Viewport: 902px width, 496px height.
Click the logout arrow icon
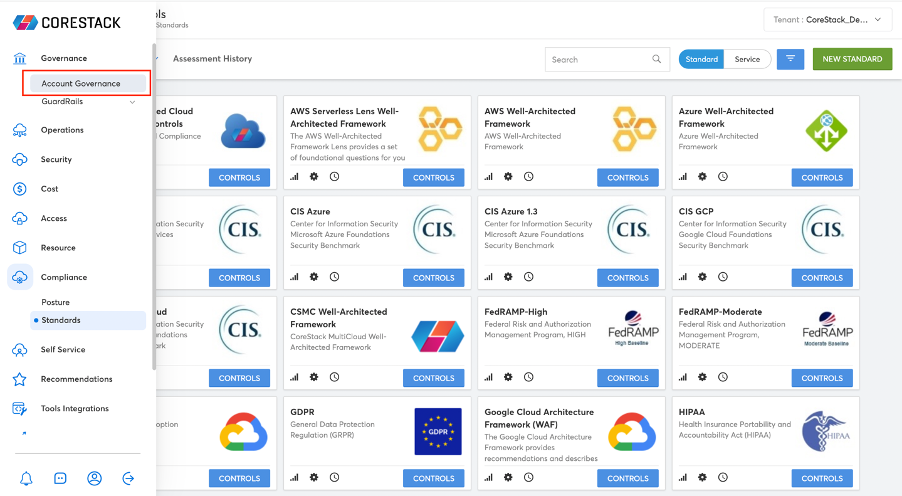tap(128, 478)
